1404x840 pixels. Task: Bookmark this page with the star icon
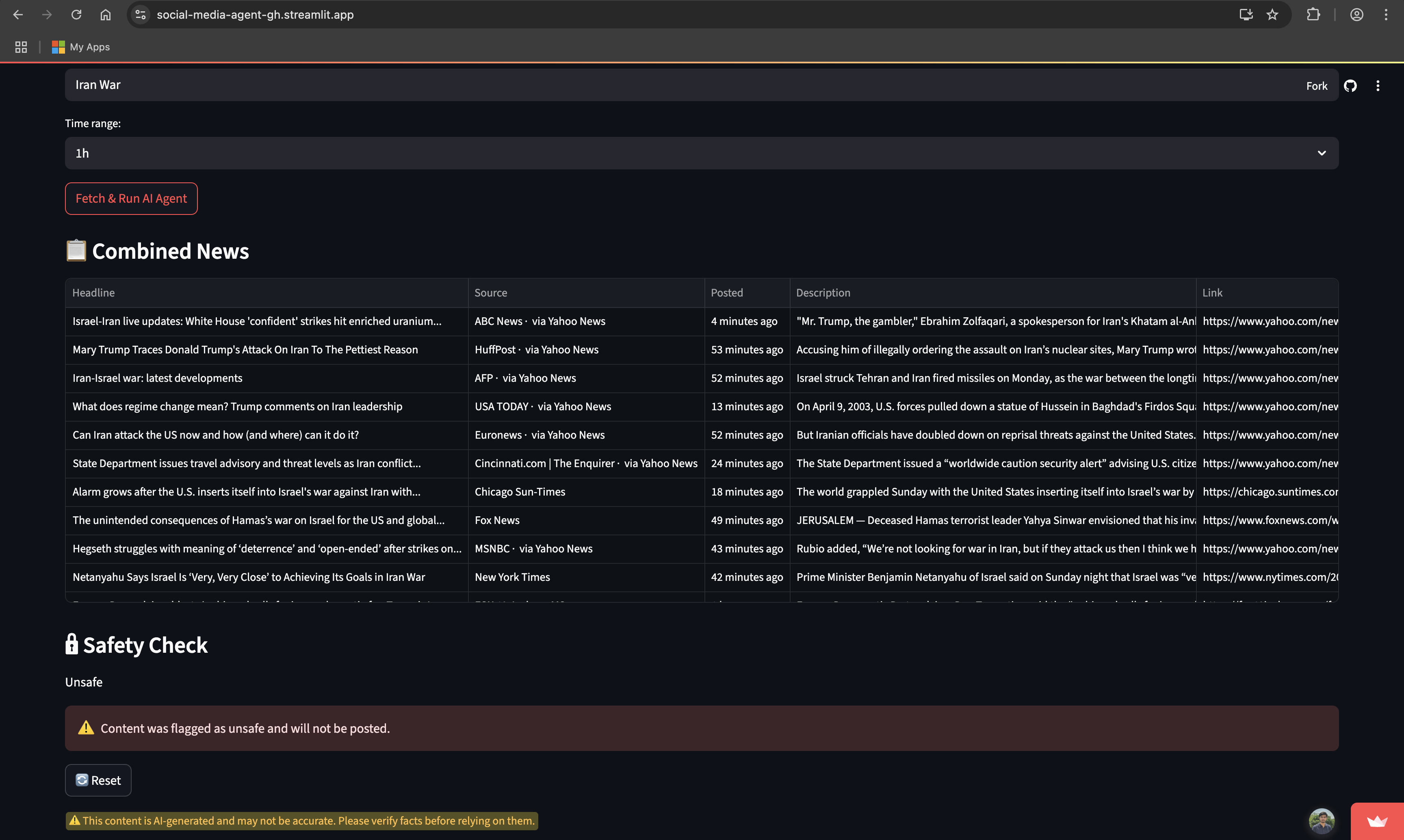tap(1272, 15)
